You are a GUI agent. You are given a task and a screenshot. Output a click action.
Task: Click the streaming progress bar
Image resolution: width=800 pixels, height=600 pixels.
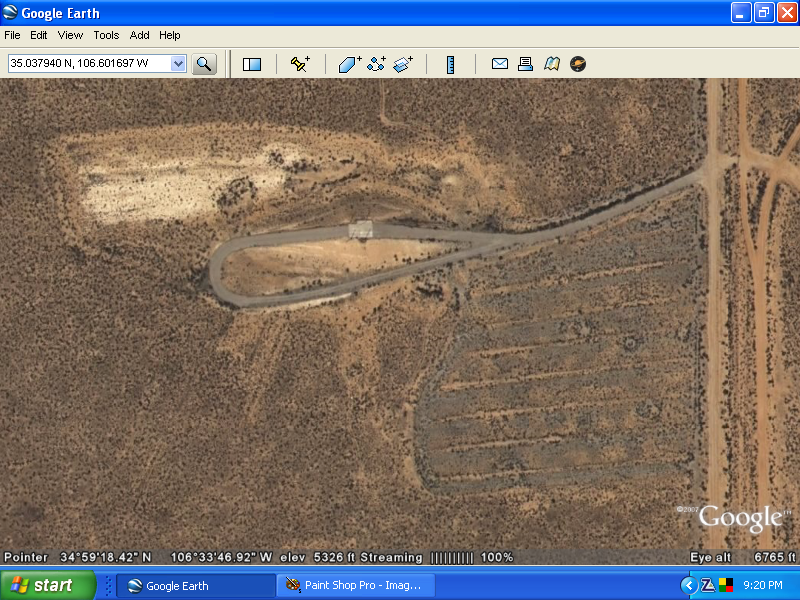point(452,558)
